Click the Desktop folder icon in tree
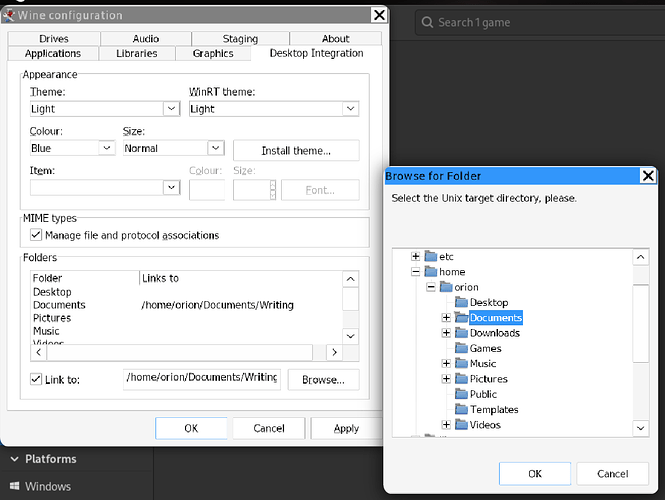 tap(461, 302)
